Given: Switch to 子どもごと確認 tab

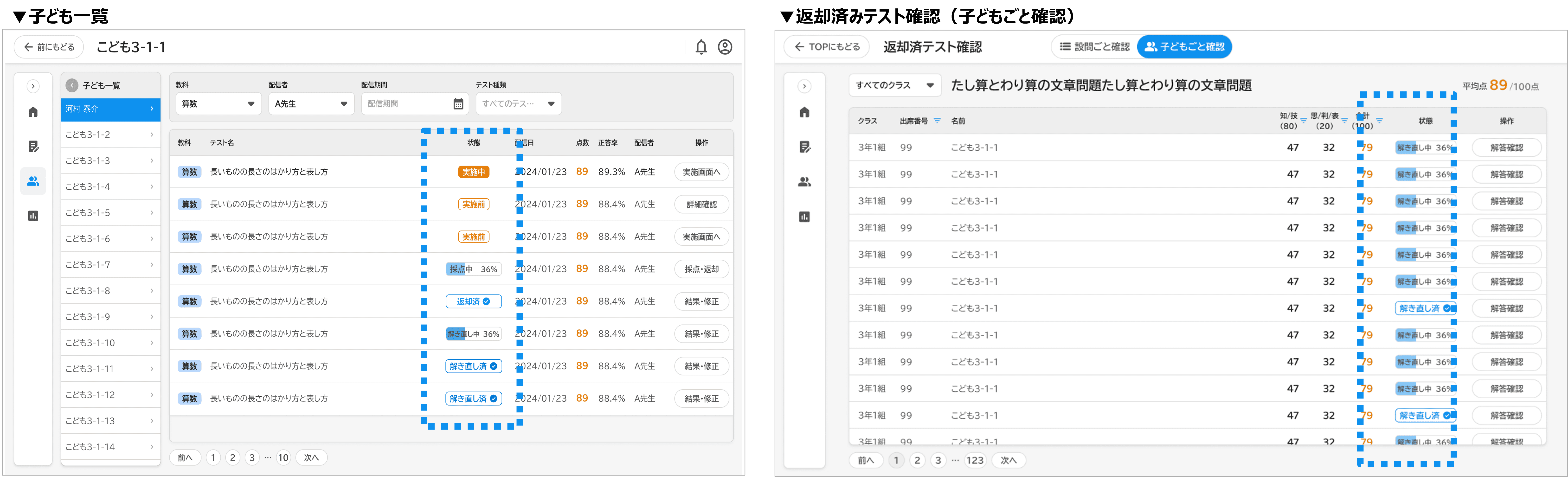Looking at the screenshot, I should click(1184, 47).
